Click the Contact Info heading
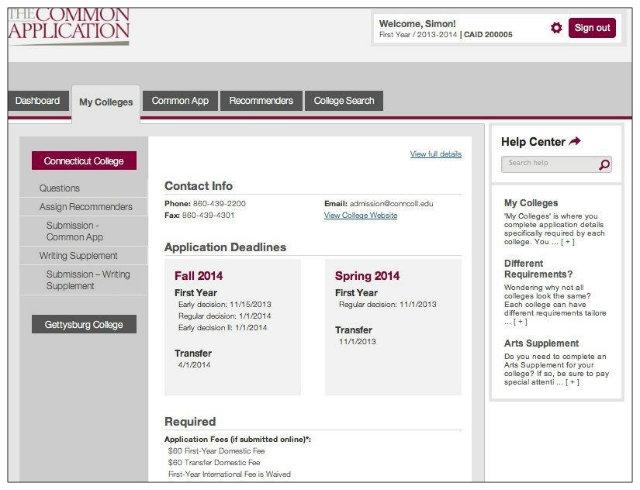This screenshot has height=490, width=640. (198, 186)
